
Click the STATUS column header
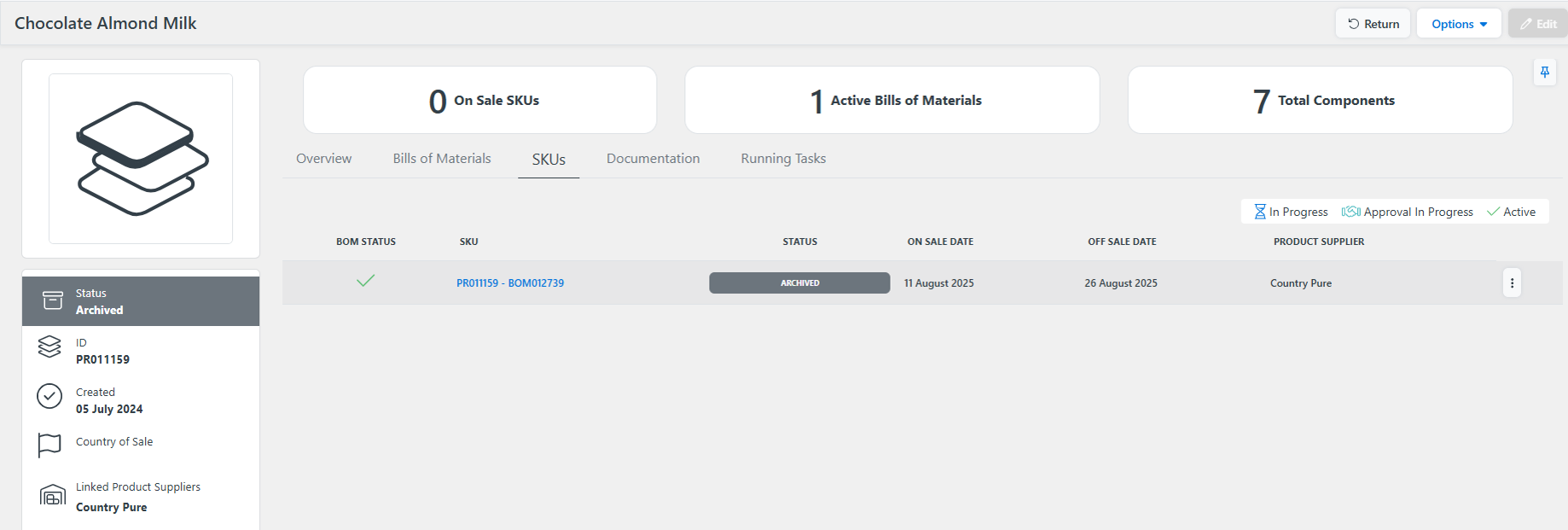tap(799, 242)
